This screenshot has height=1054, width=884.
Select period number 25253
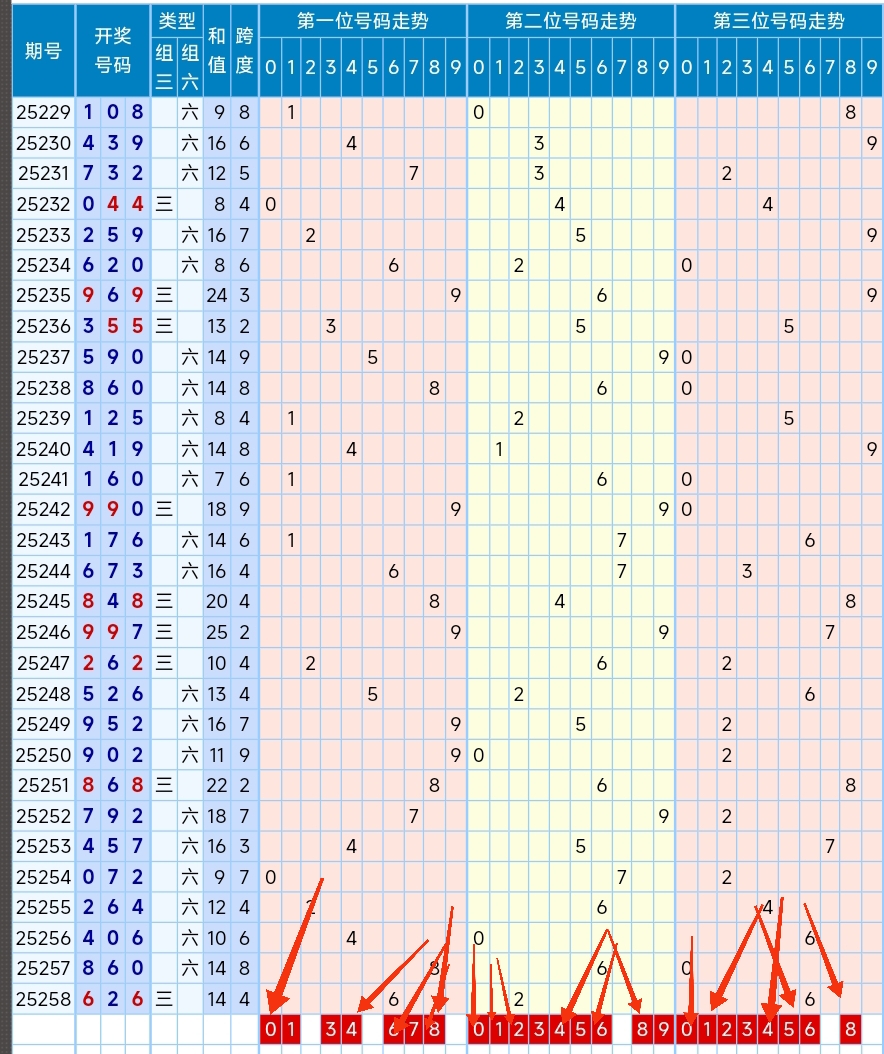(x=44, y=846)
